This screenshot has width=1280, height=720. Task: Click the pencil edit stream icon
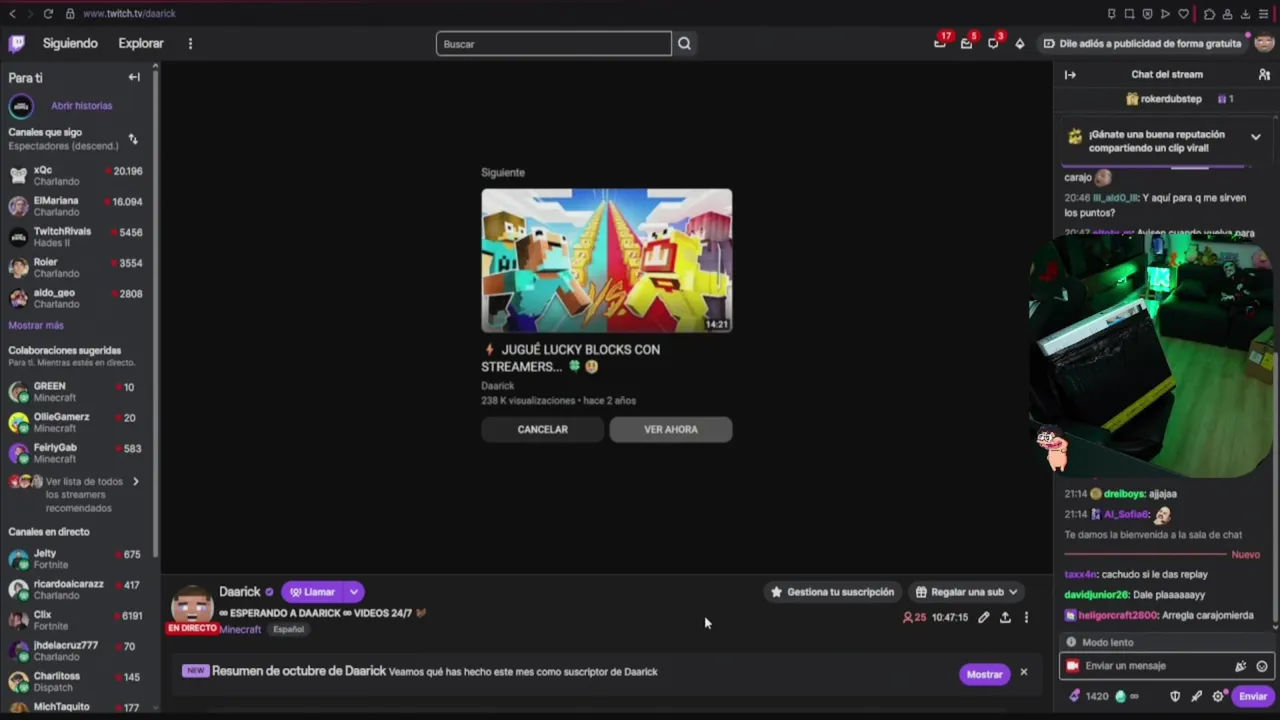click(984, 618)
